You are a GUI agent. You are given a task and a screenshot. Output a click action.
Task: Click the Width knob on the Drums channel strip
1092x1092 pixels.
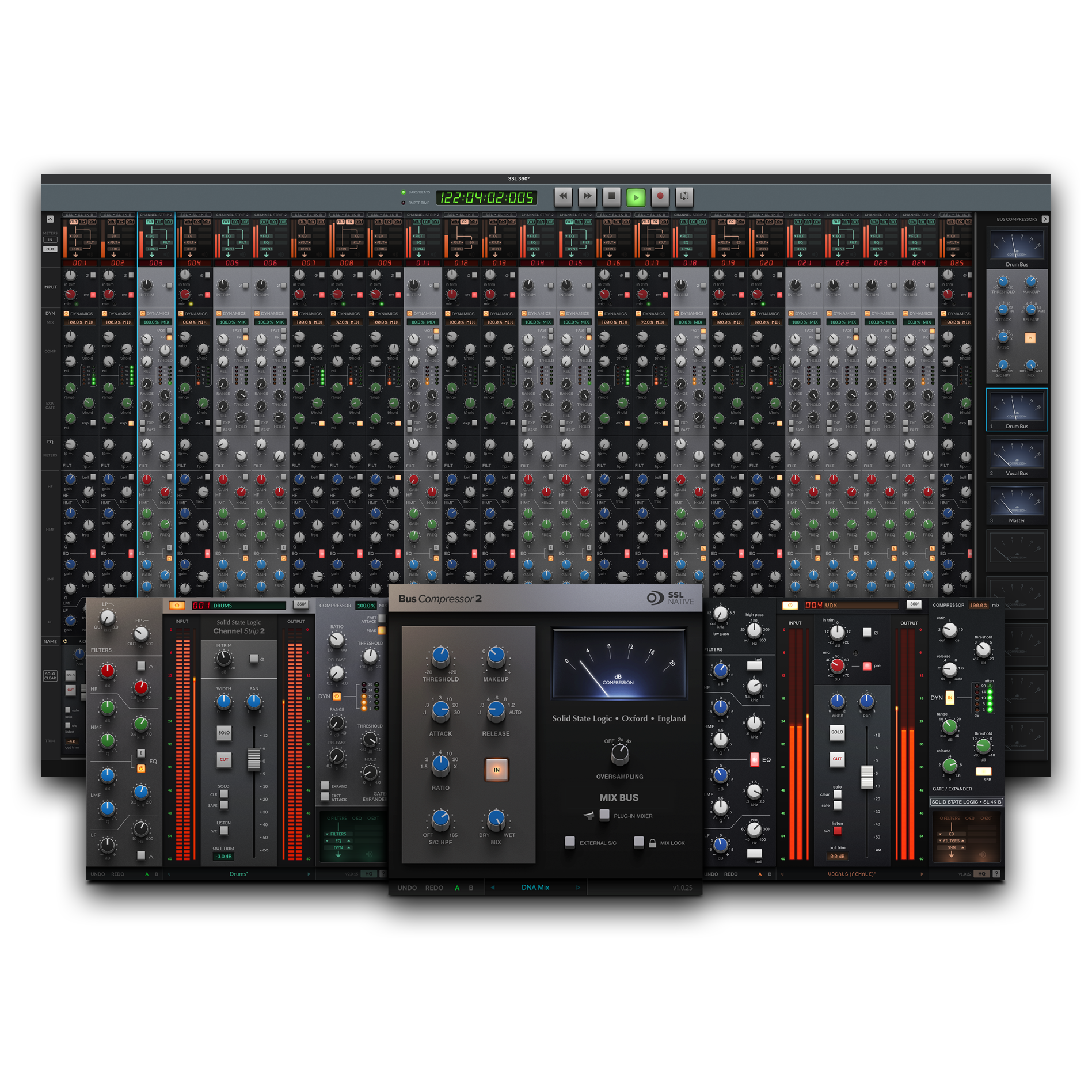(x=223, y=702)
